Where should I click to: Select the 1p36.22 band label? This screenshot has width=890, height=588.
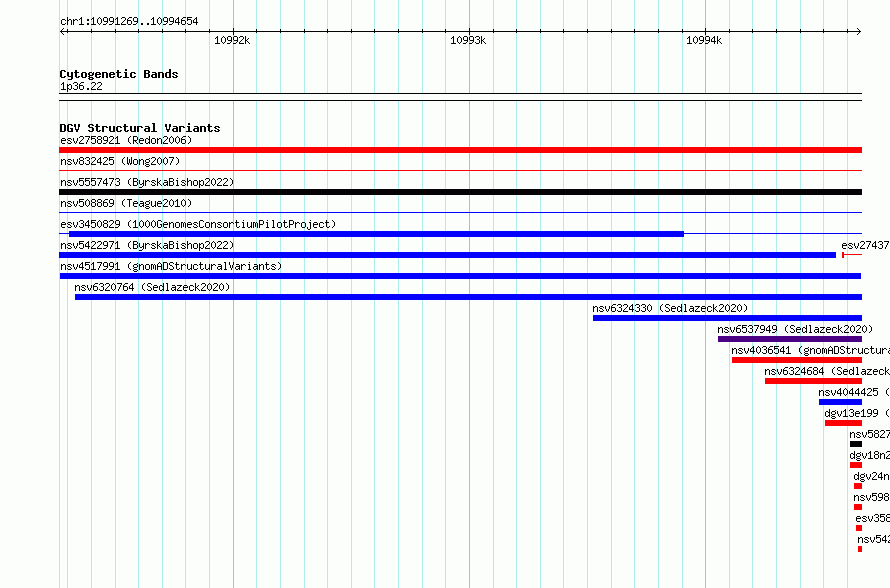(x=81, y=86)
